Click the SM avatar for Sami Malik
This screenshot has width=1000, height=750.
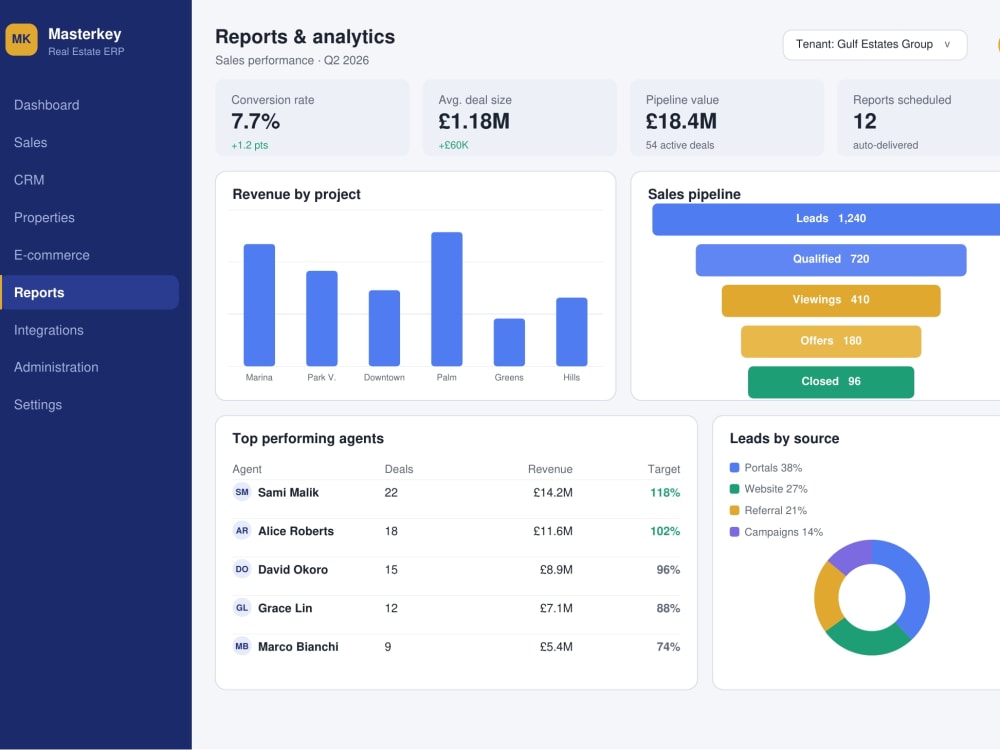(x=242, y=492)
